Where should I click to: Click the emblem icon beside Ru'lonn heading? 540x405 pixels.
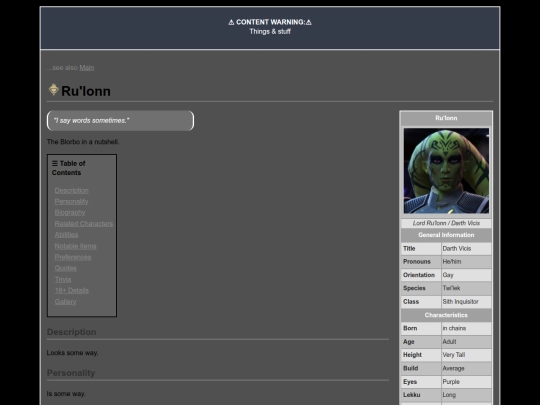53,90
